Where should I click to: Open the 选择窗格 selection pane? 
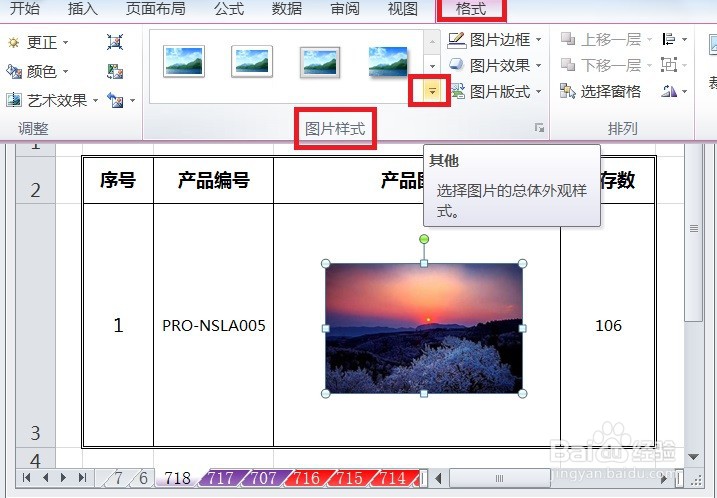(x=600, y=91)
